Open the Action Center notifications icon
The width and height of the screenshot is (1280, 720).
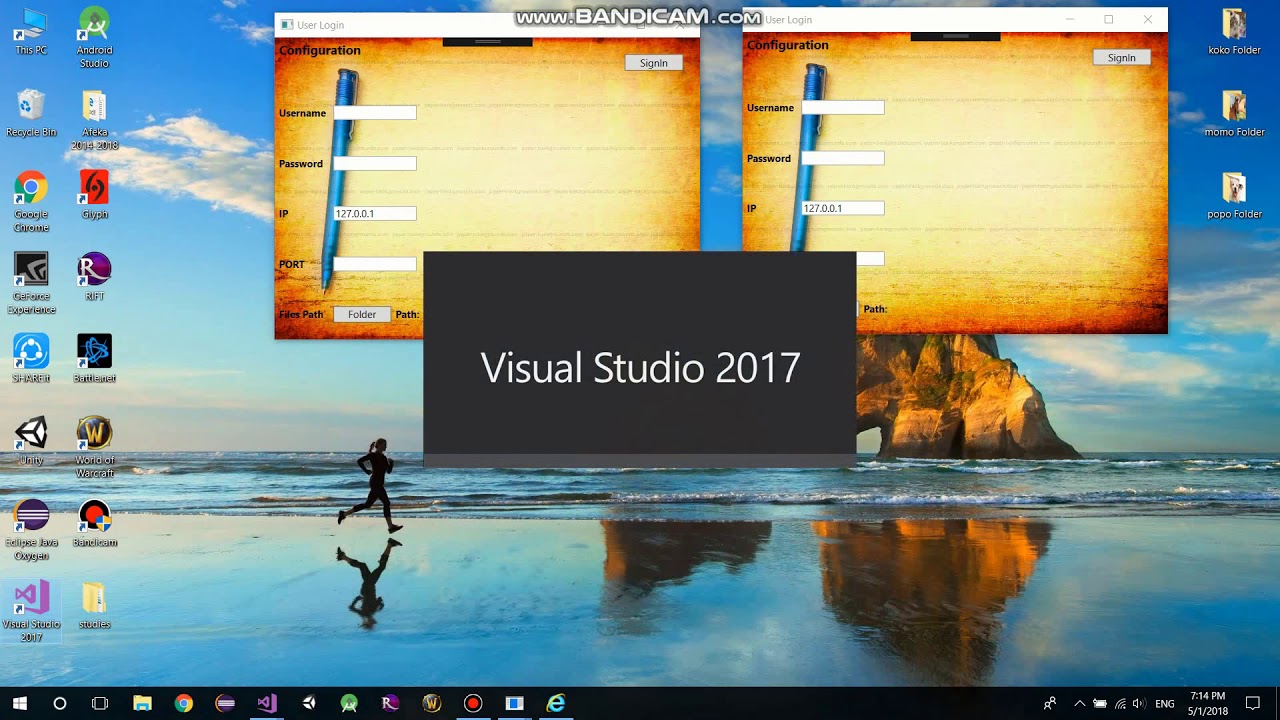[1253, 703]
